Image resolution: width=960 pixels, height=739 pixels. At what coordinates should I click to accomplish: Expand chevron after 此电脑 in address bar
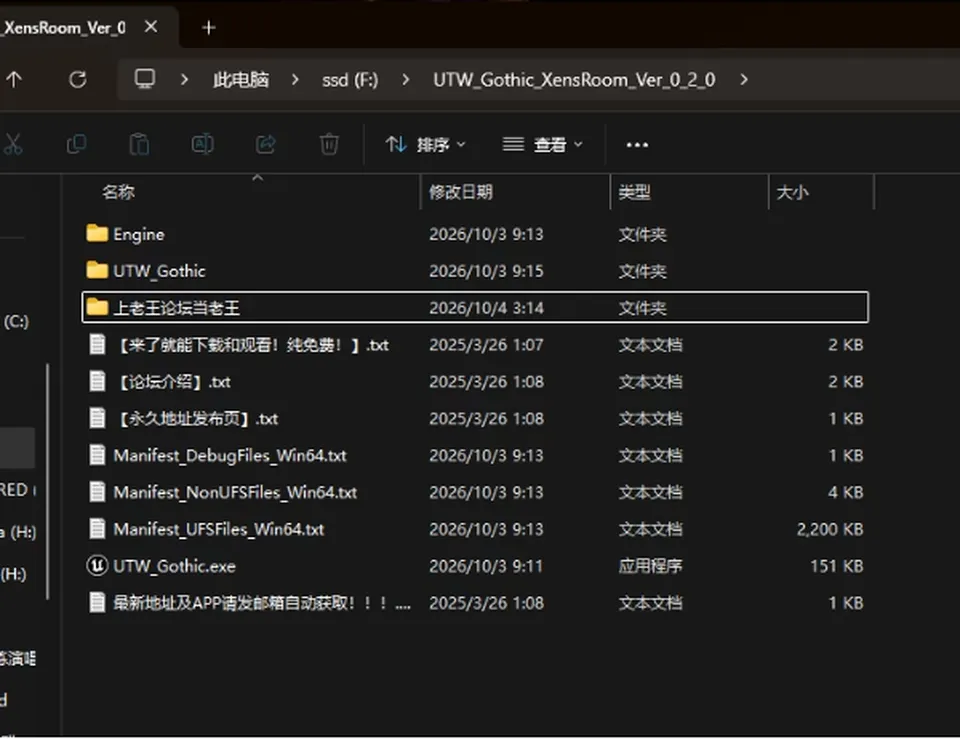[295, 80]
